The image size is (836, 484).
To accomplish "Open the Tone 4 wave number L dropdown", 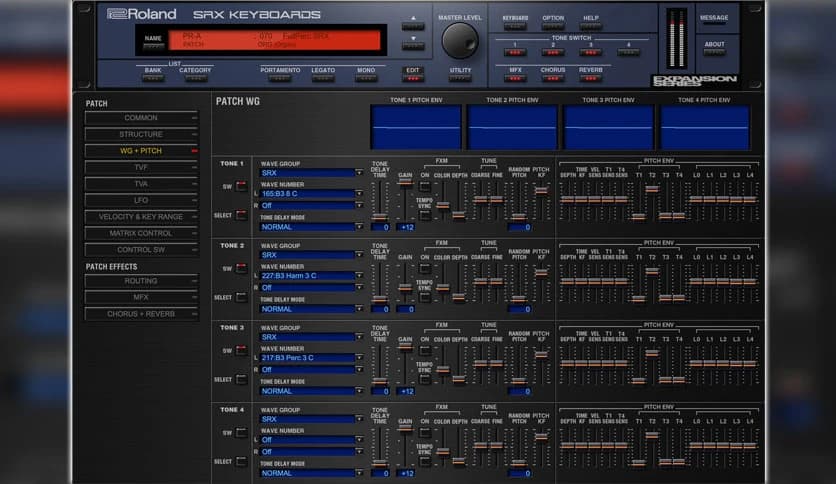I will 311,440.
